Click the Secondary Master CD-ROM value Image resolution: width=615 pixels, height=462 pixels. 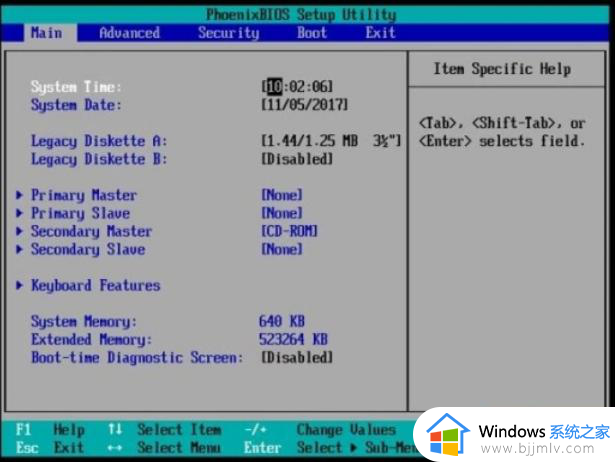289,231
